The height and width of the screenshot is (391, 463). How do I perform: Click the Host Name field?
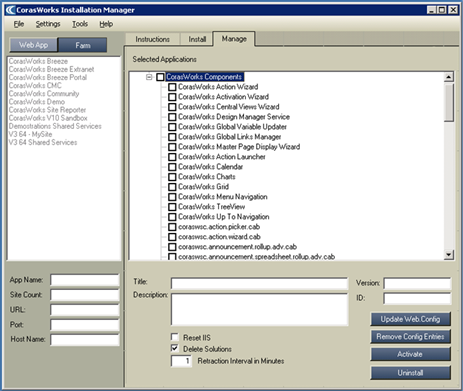(x=85, y=340)
